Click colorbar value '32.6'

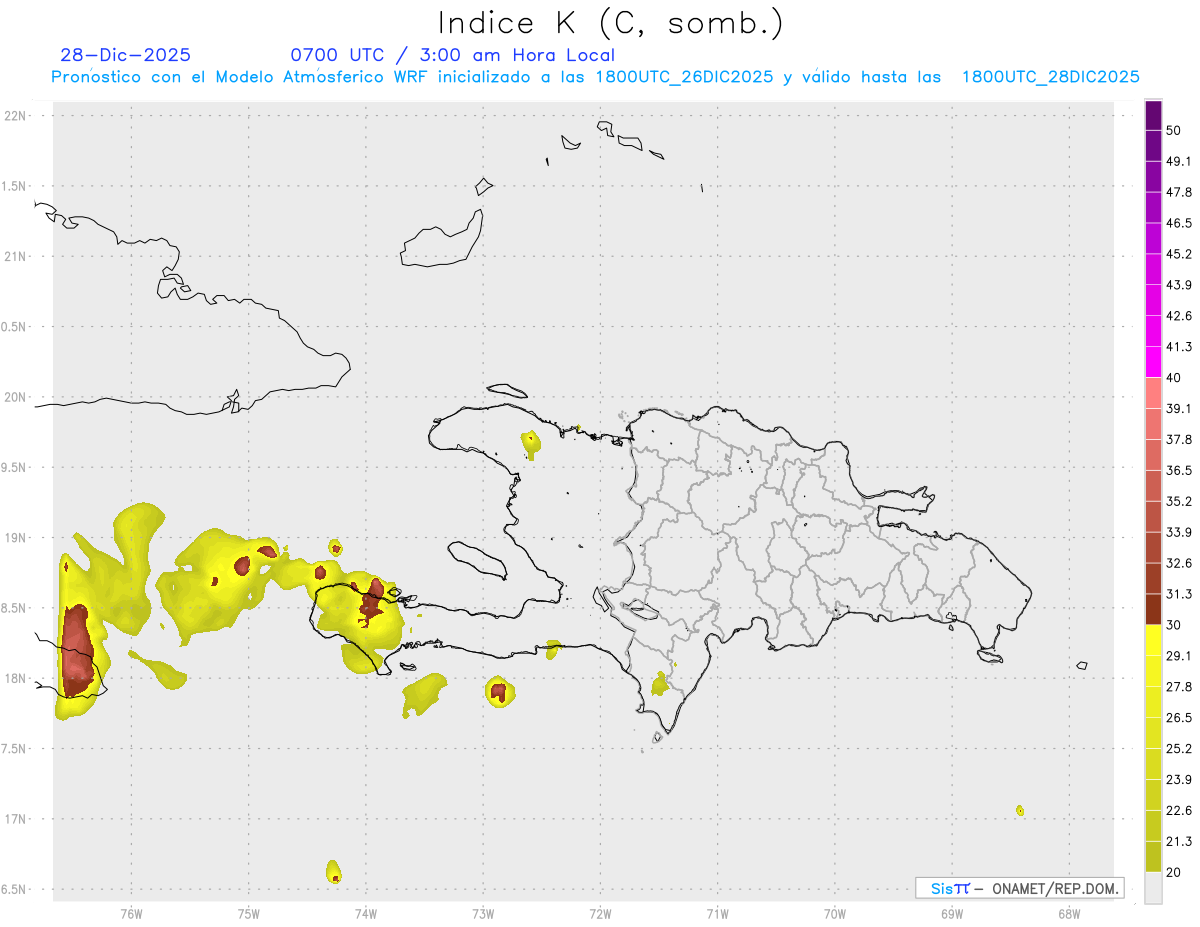[x=1179, y=563]
